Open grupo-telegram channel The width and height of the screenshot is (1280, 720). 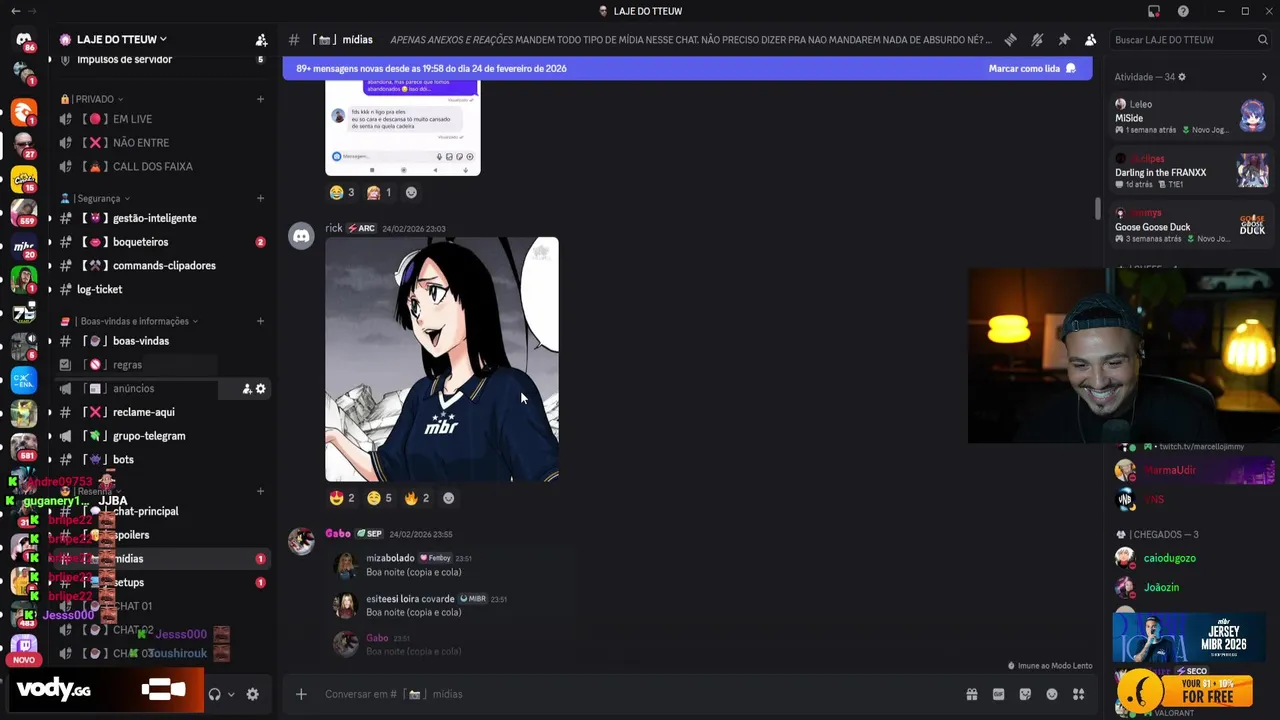click(161, 436)
